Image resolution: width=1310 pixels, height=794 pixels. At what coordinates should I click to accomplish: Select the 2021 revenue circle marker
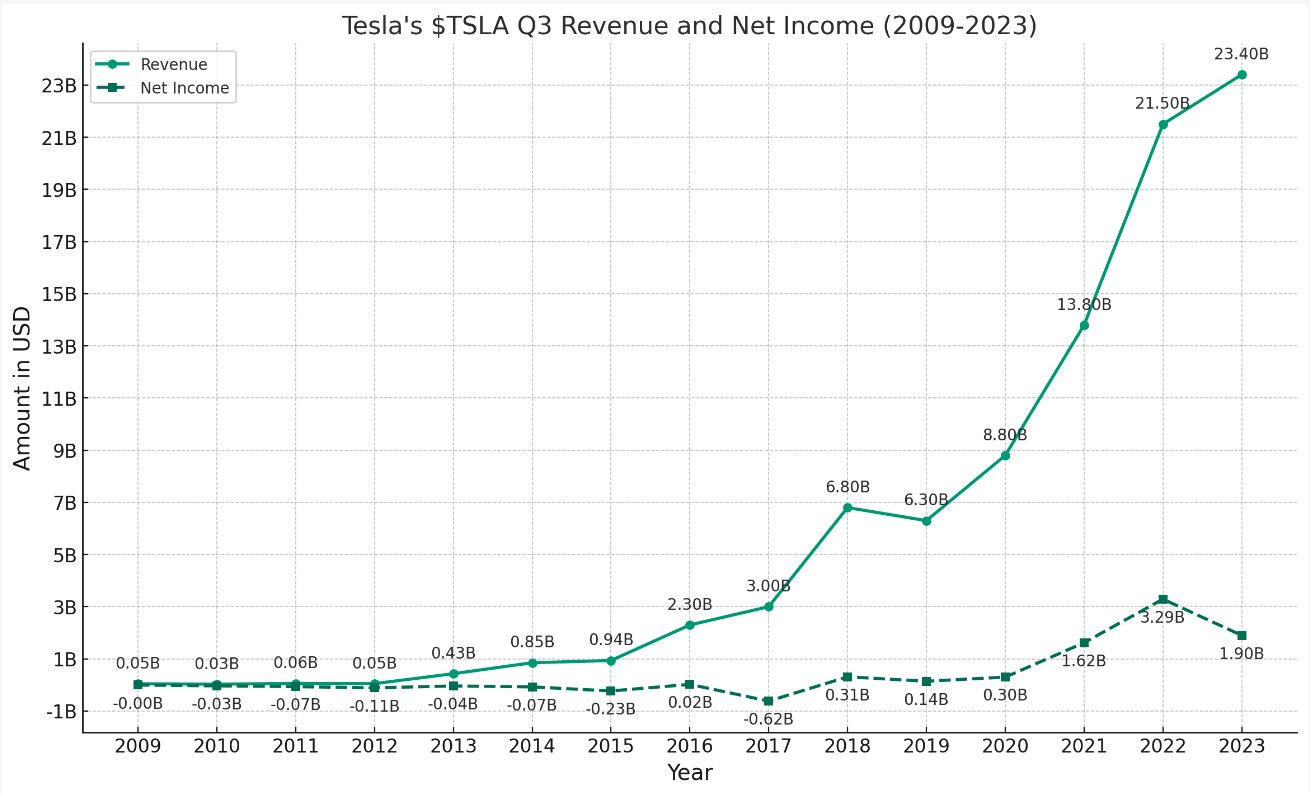point(1084,325)
